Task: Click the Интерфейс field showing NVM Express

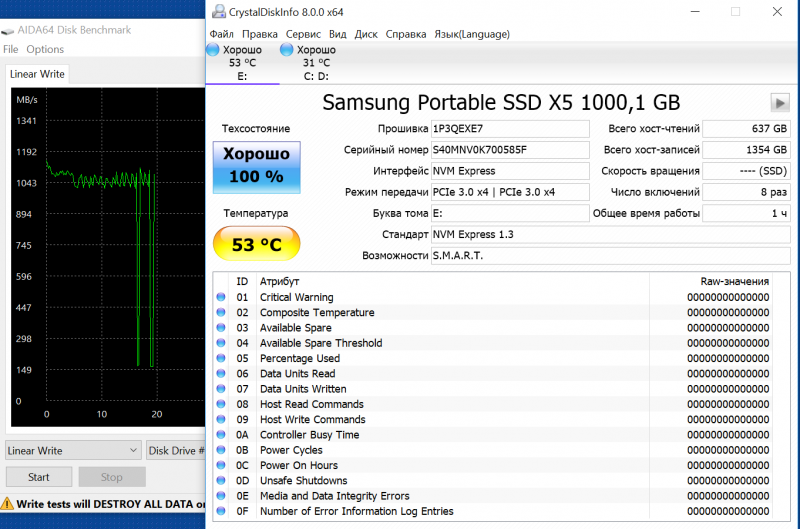Action: click(510, 171)
